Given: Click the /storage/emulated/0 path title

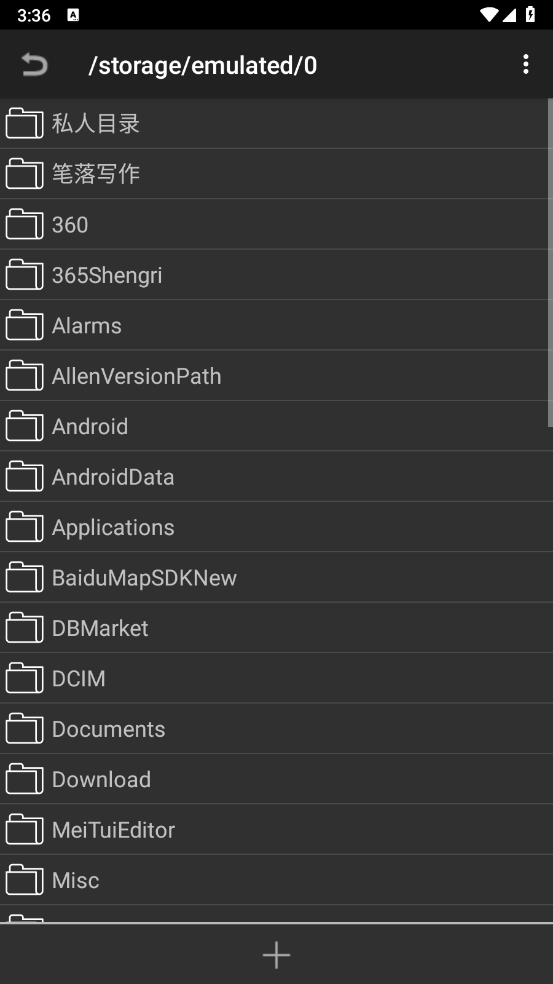Looking at the screenshot, I should click(x=203, y=65).
